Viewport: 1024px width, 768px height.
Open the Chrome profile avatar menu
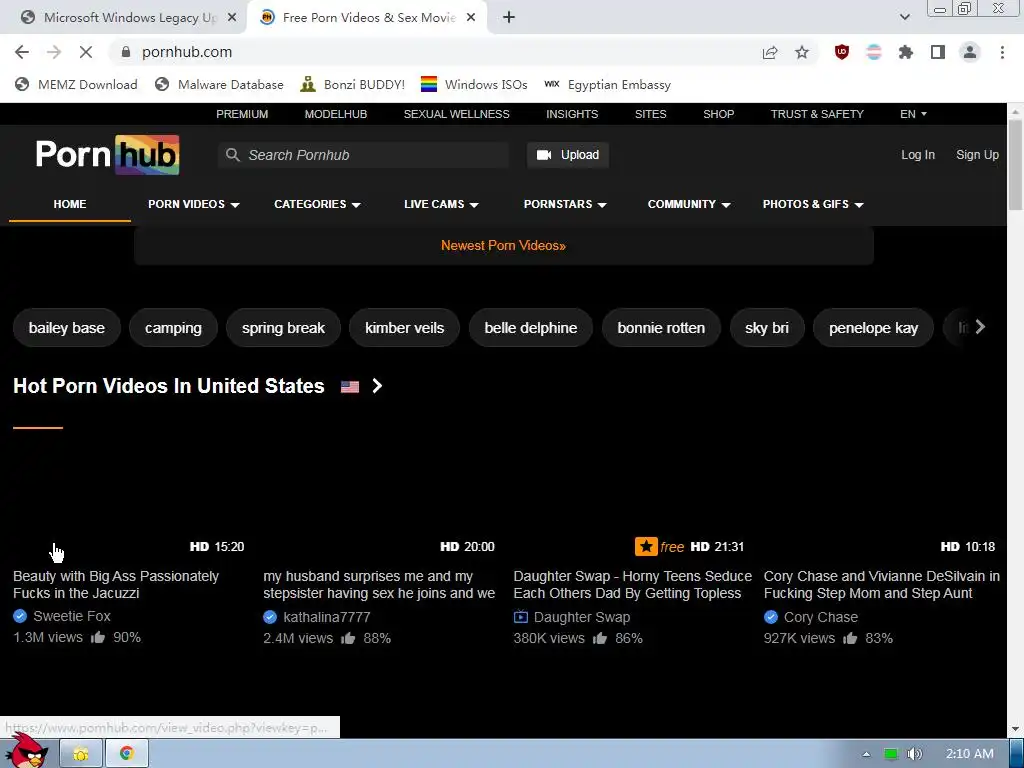(970, 52)
